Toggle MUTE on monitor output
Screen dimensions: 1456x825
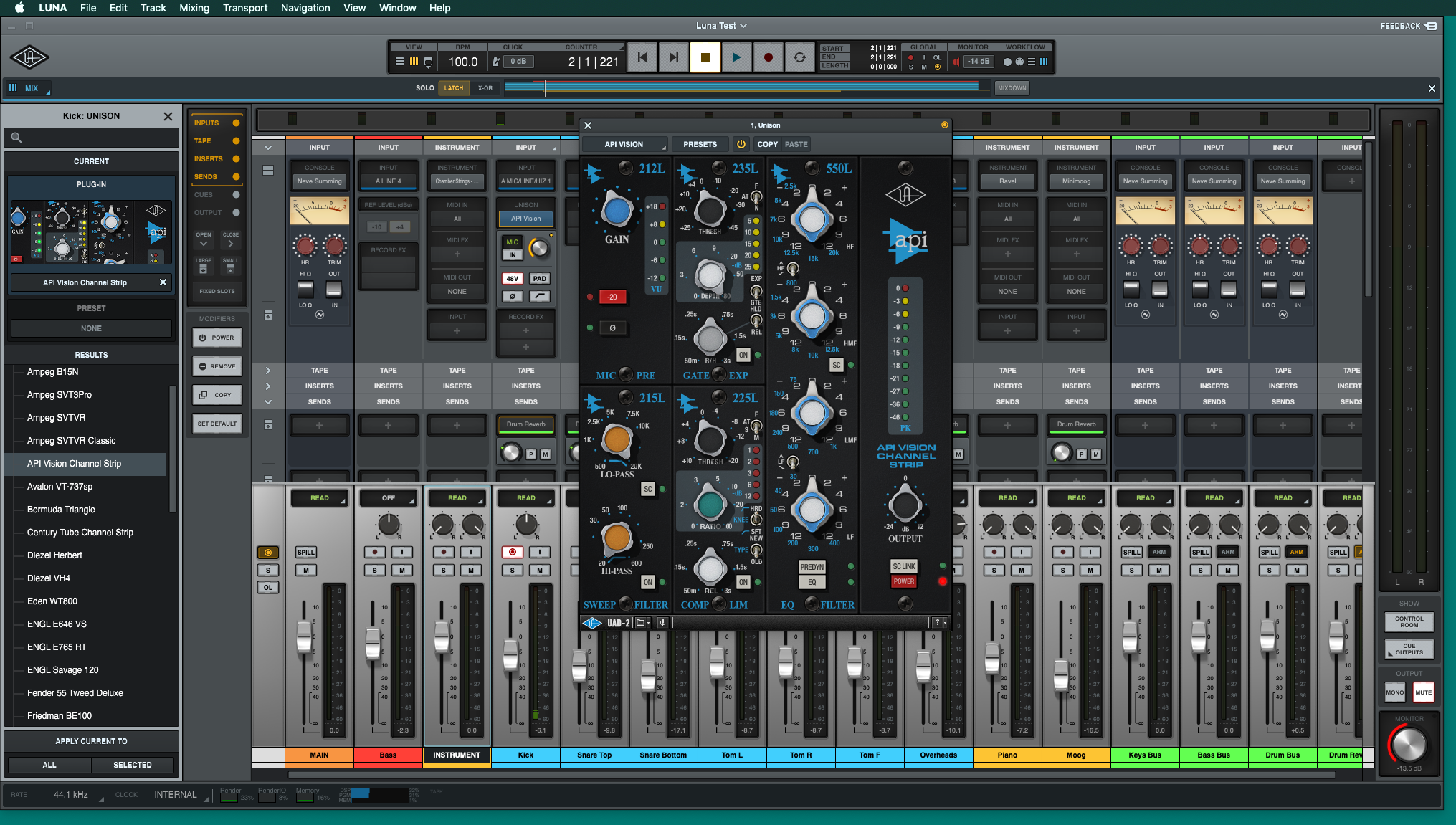[x=1423, y=692]
